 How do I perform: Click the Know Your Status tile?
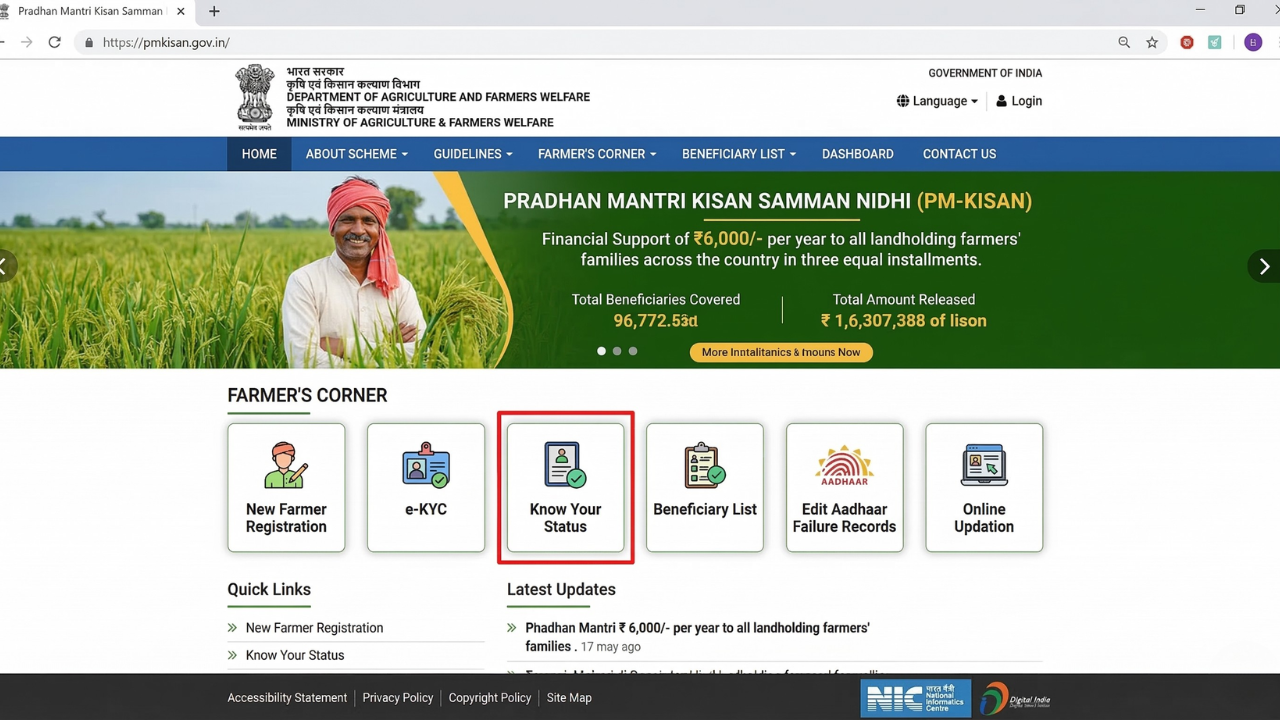point(565,487)
